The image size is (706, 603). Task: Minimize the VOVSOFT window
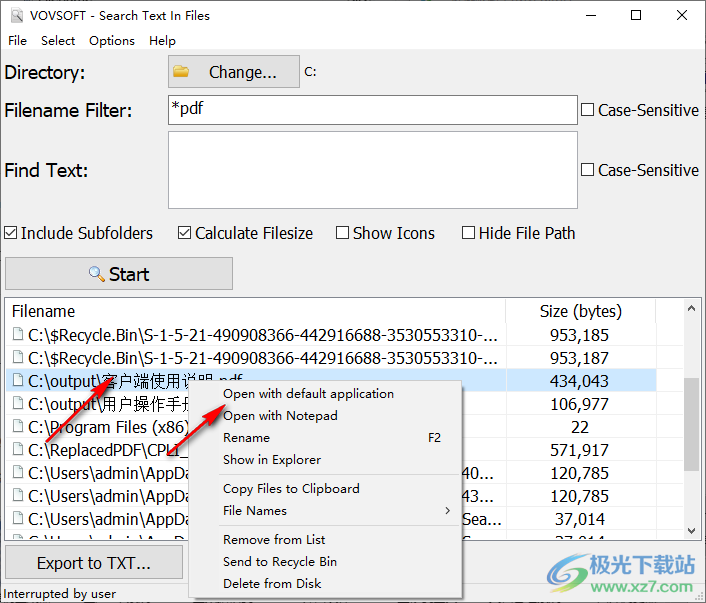591,15
